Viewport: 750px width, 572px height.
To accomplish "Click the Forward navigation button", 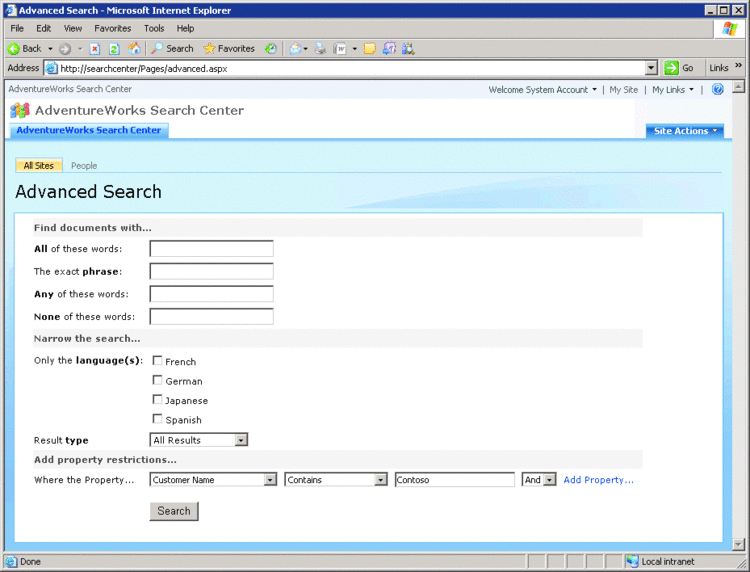I will 65,49.
